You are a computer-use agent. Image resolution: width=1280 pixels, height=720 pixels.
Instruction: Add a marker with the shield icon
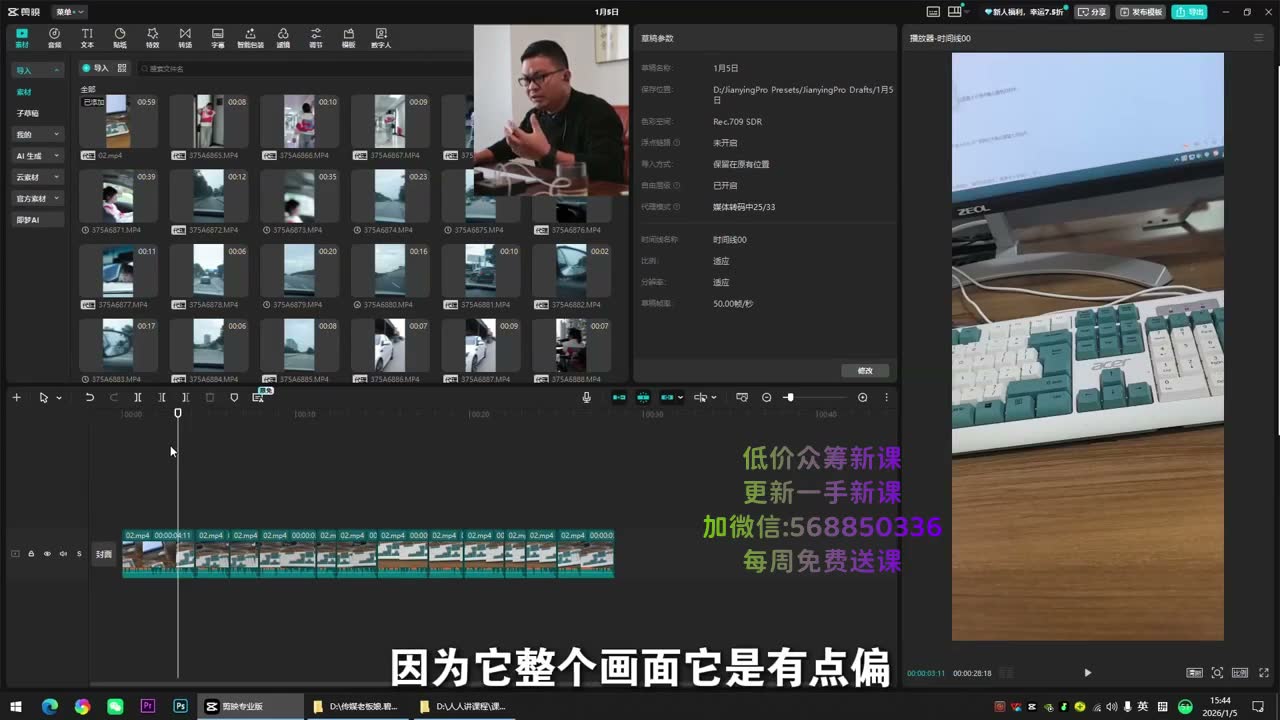[x=234, y=397]
